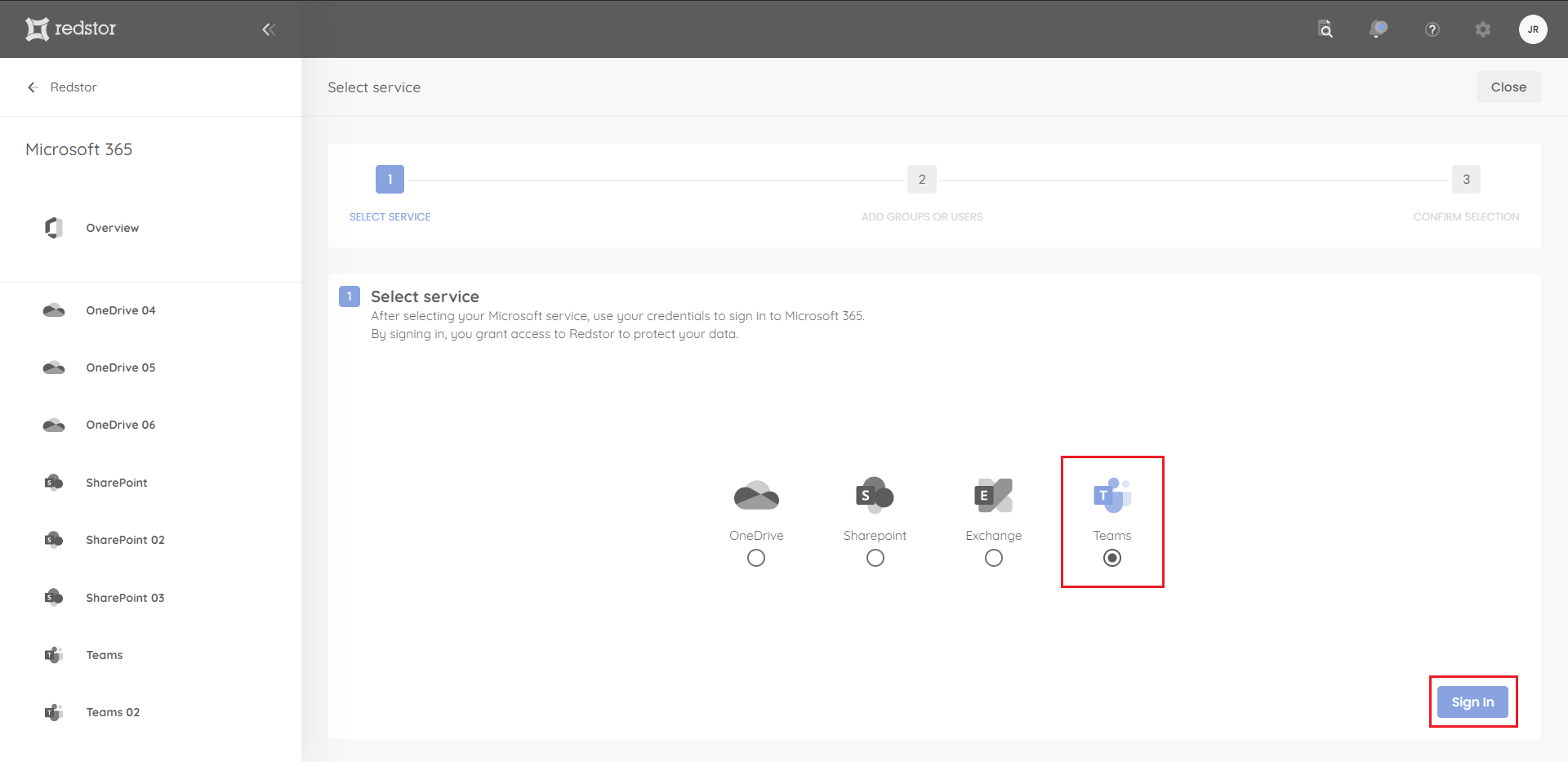The width and height of the screenshot is (1568, 762).
Task: Click the Overview Office icon in sidebar
Action: [54, 228]
